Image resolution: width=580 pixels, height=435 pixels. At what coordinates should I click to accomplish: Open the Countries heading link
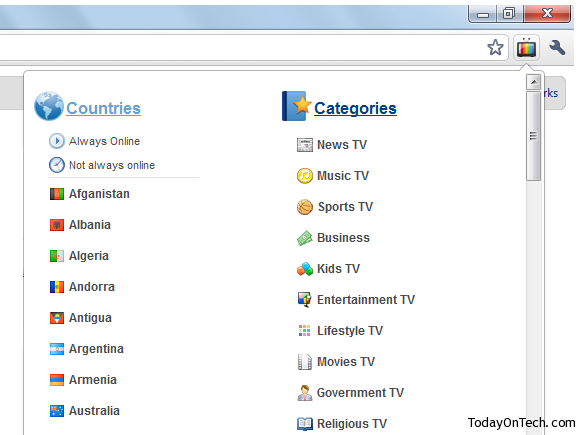coord(103,108)
